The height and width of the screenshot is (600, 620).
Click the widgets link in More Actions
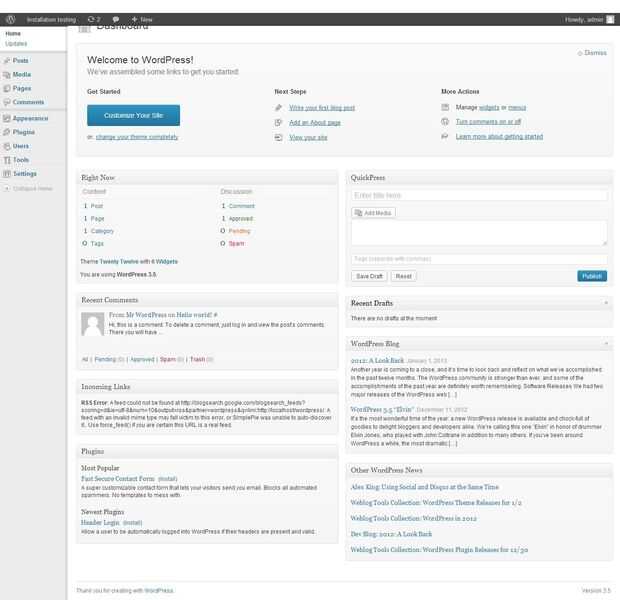[489, 107]
